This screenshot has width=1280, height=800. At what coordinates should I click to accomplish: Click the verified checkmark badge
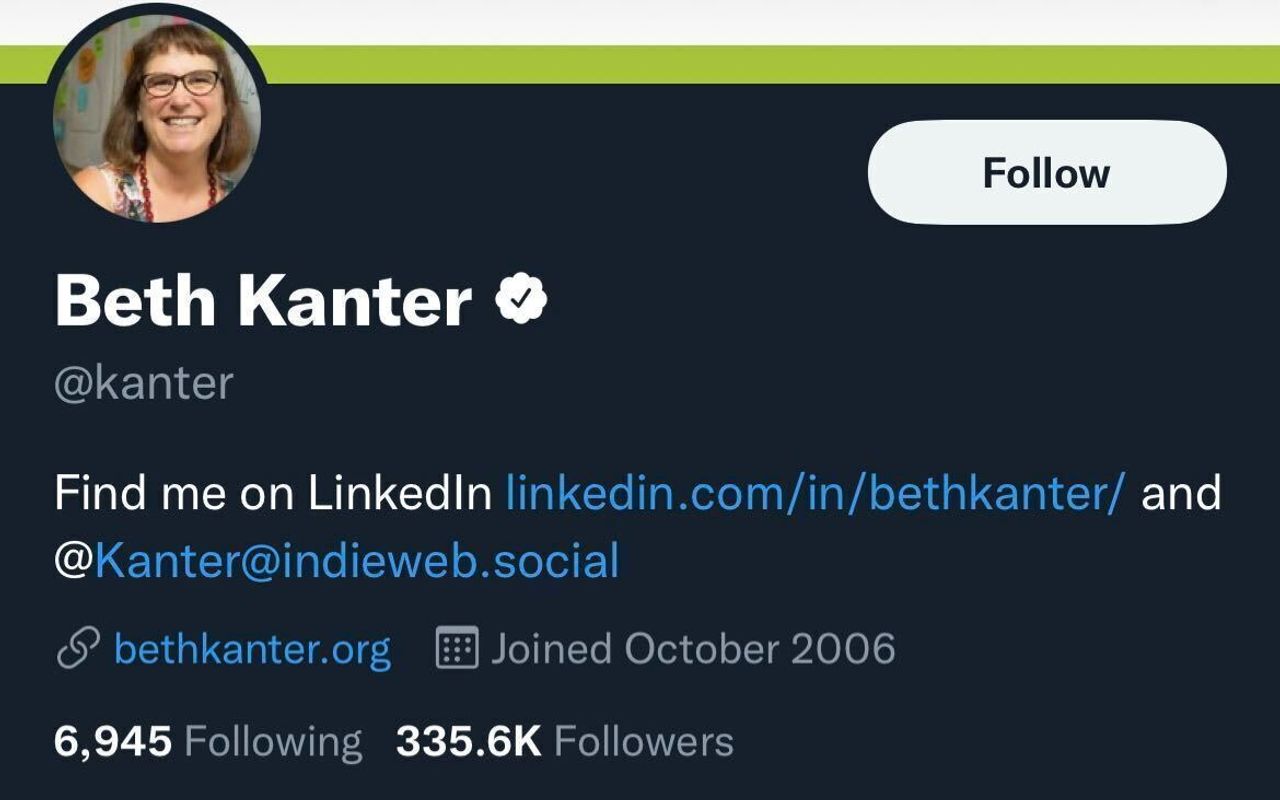(x=521, y=299)
